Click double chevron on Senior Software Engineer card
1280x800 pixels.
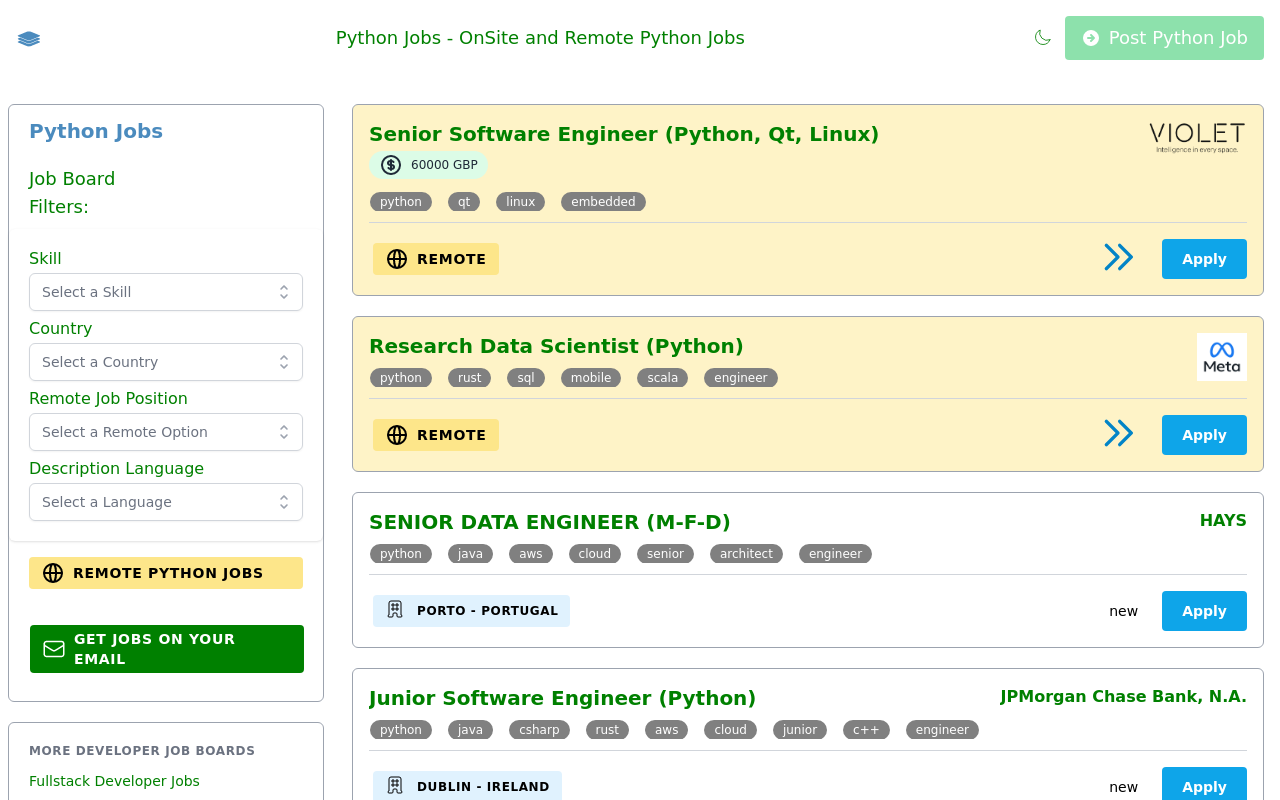pos(1118,257)
